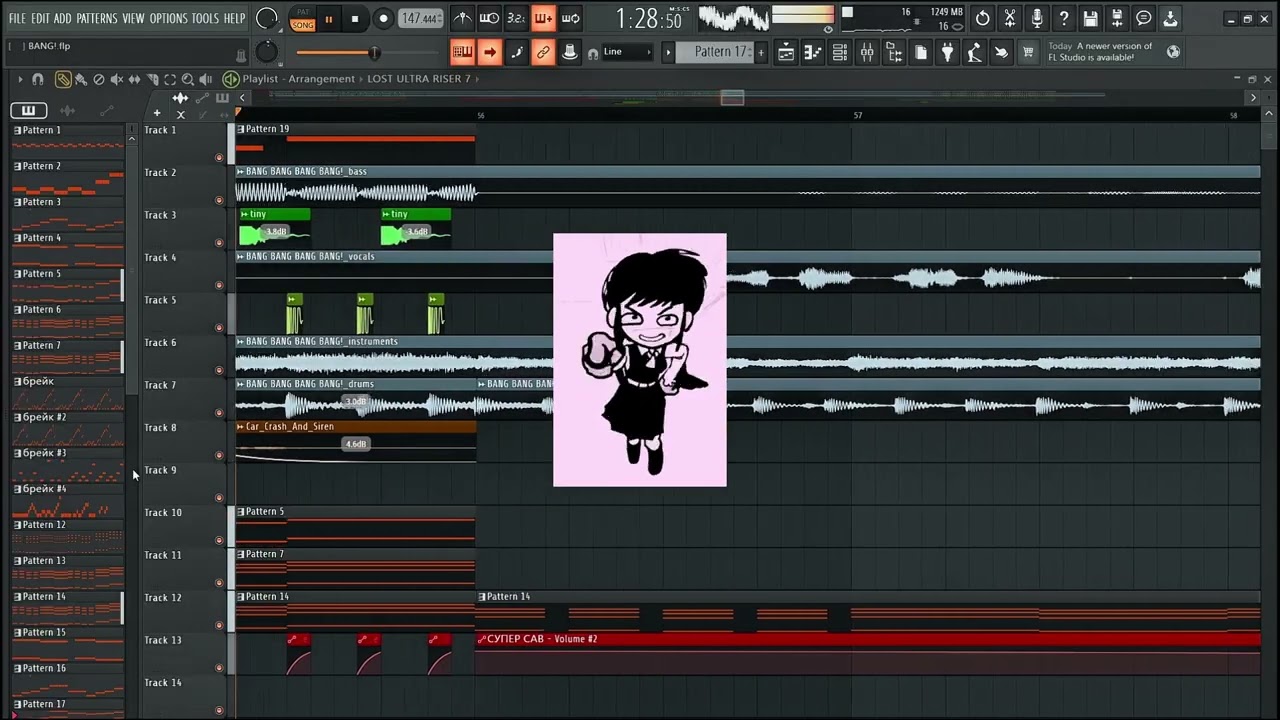
Task: Open the piano roll view icon
Action: (x=813, y=53)
